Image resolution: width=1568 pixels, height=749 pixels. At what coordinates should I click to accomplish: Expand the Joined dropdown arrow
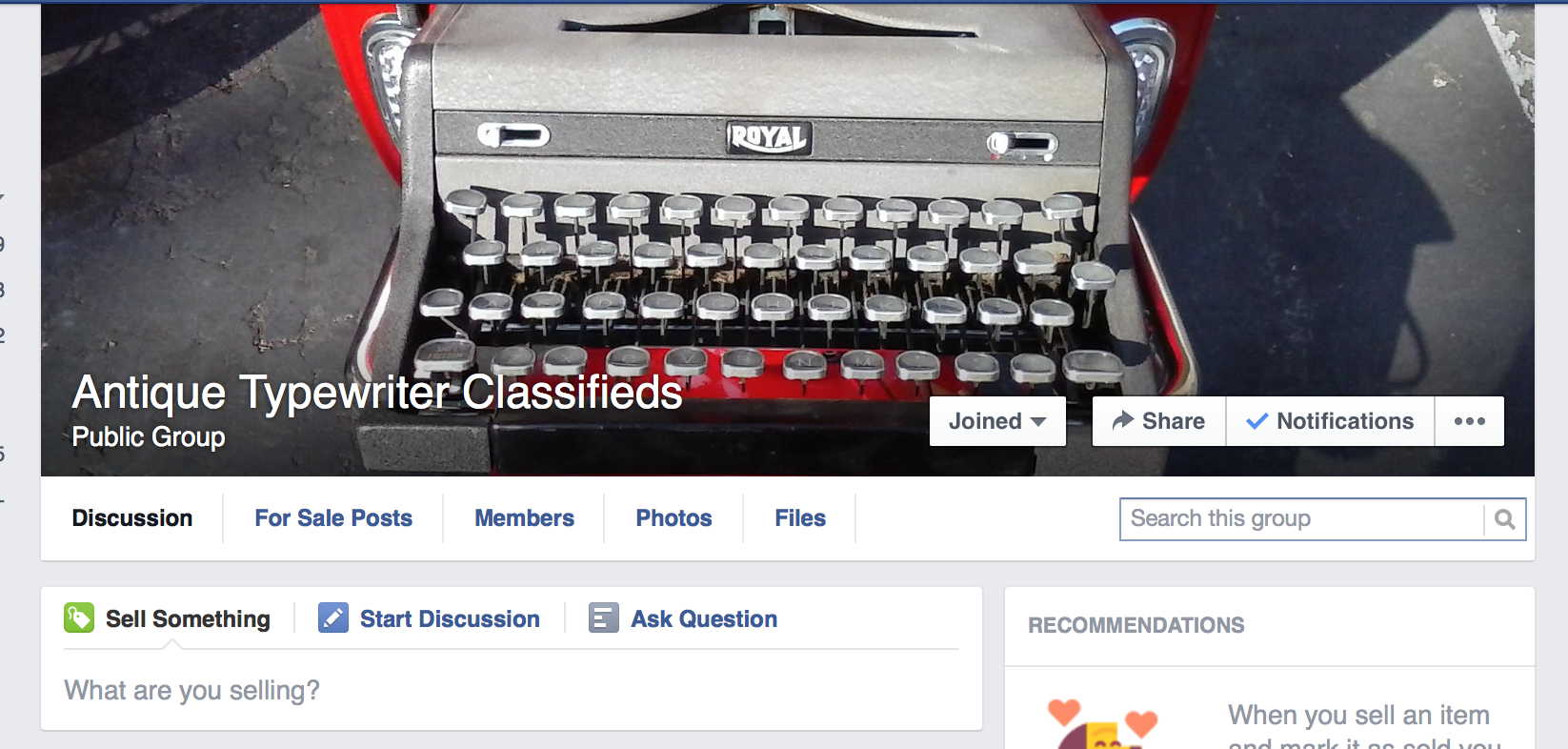[x=1038, y=421]
